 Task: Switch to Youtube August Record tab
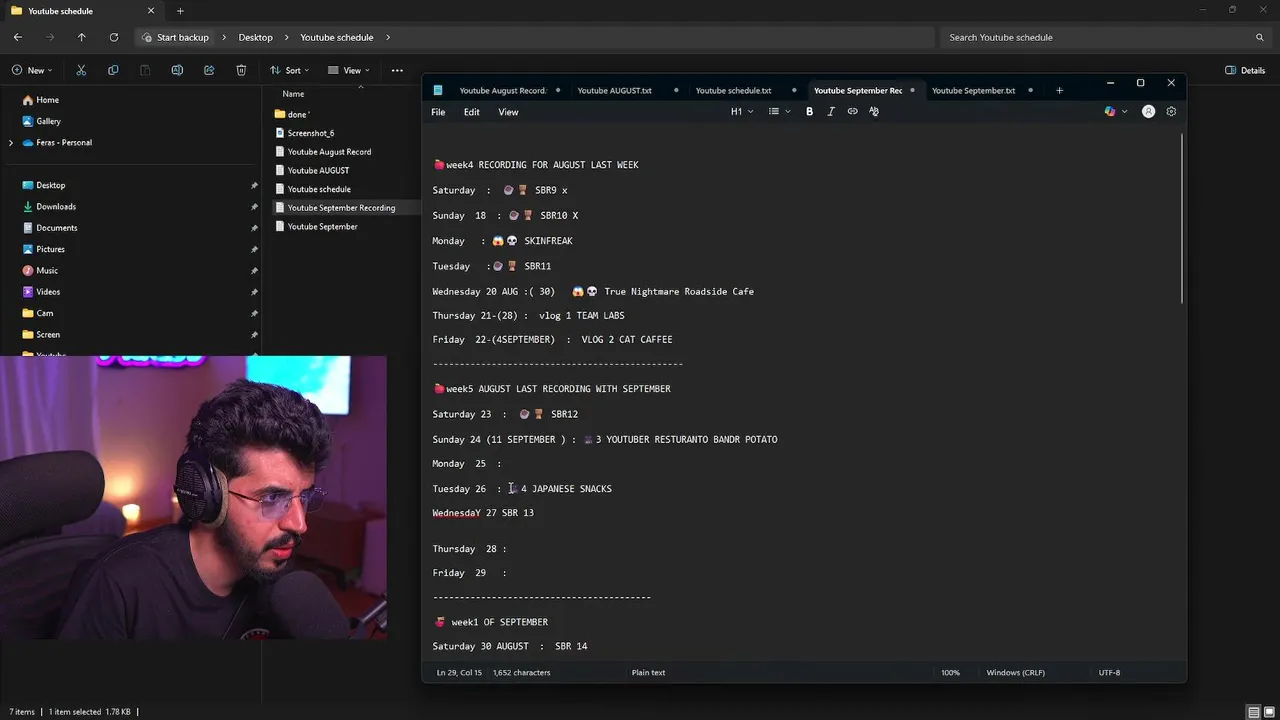click(x=502, y=90)
